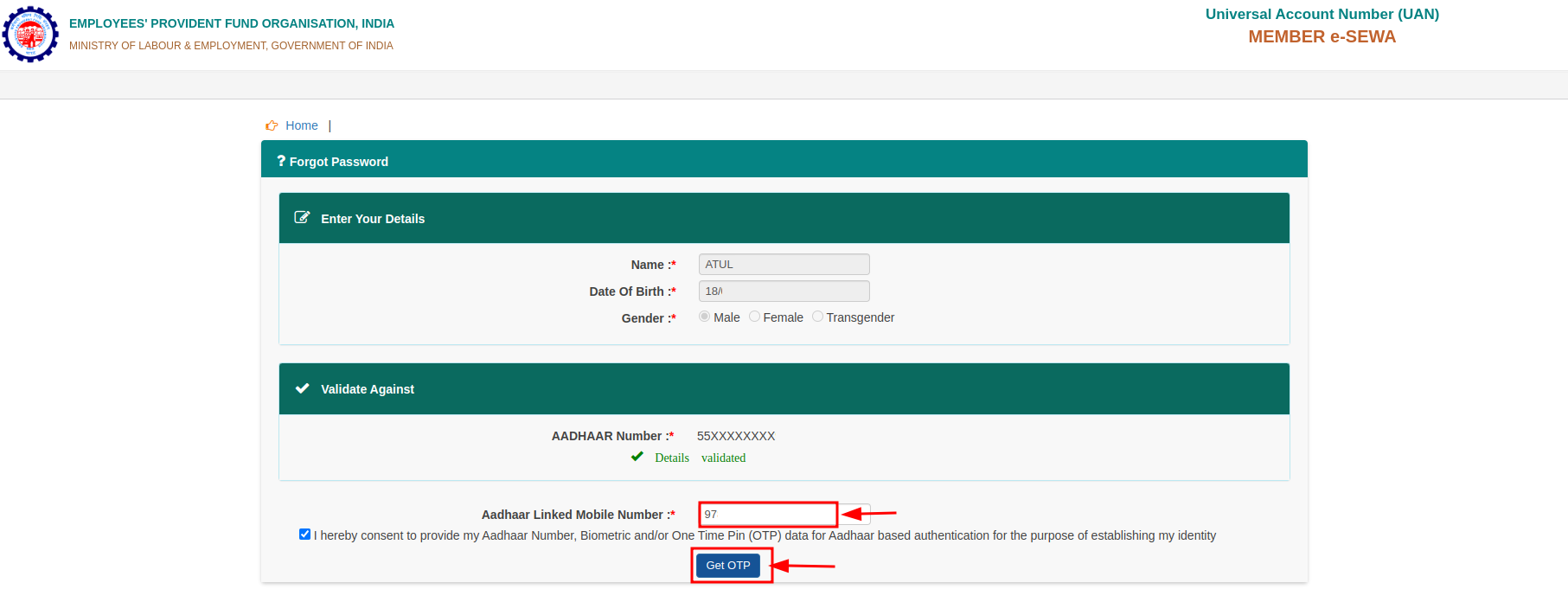Screen dimensions: 1568x602
Task: Click the Forgot Password panel title
Action: [339, 162]
